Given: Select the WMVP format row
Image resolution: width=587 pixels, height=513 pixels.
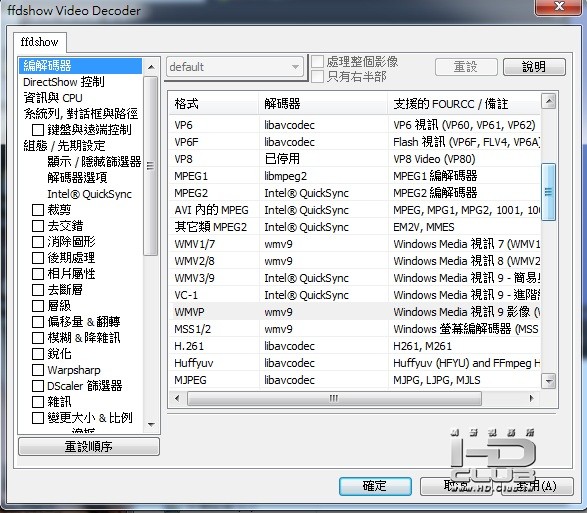Looking at the screenshot, I should pyautogui.click(x=355, y=312).
